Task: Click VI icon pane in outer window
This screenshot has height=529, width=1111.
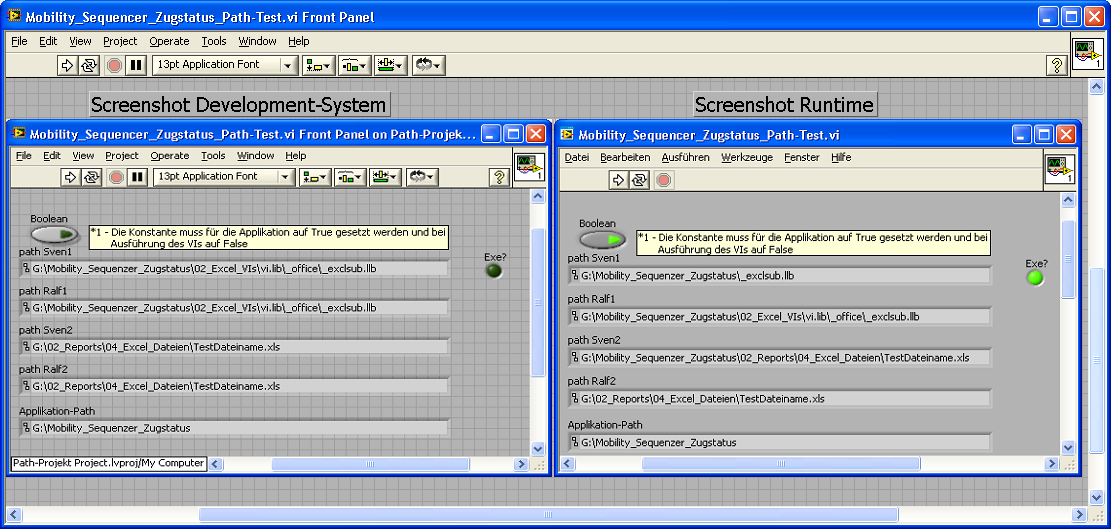Action: click(1088, 54)
